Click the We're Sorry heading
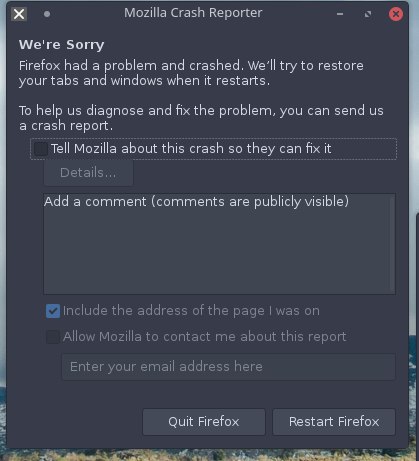 pos(62,45)
